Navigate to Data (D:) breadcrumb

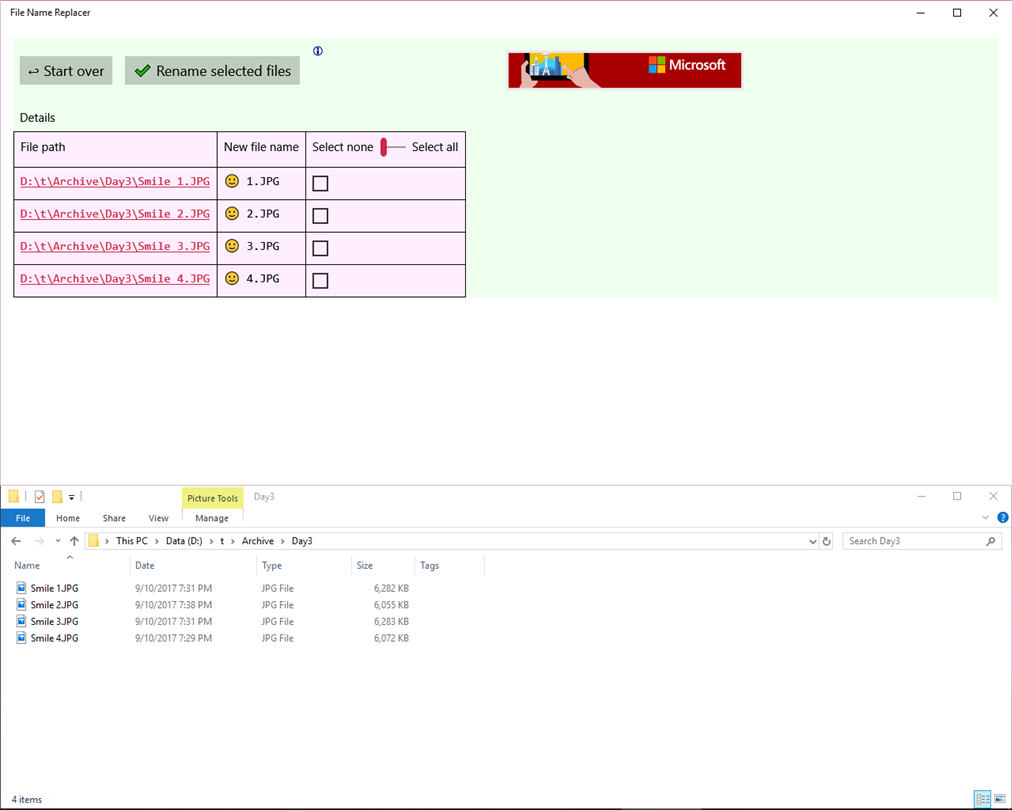click(184, 541)
